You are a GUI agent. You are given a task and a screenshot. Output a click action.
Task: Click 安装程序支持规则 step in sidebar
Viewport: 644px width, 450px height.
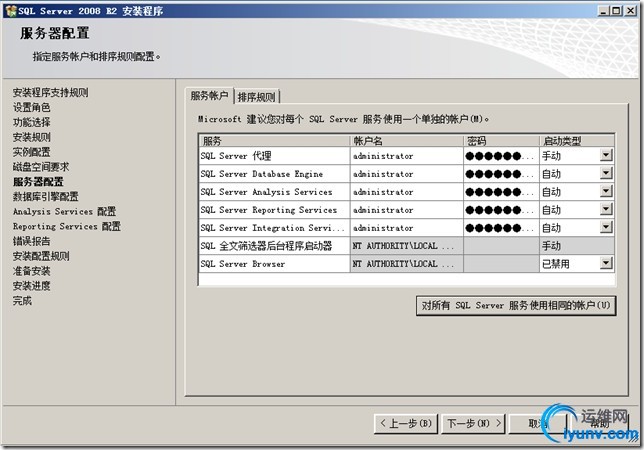(51, 92)
